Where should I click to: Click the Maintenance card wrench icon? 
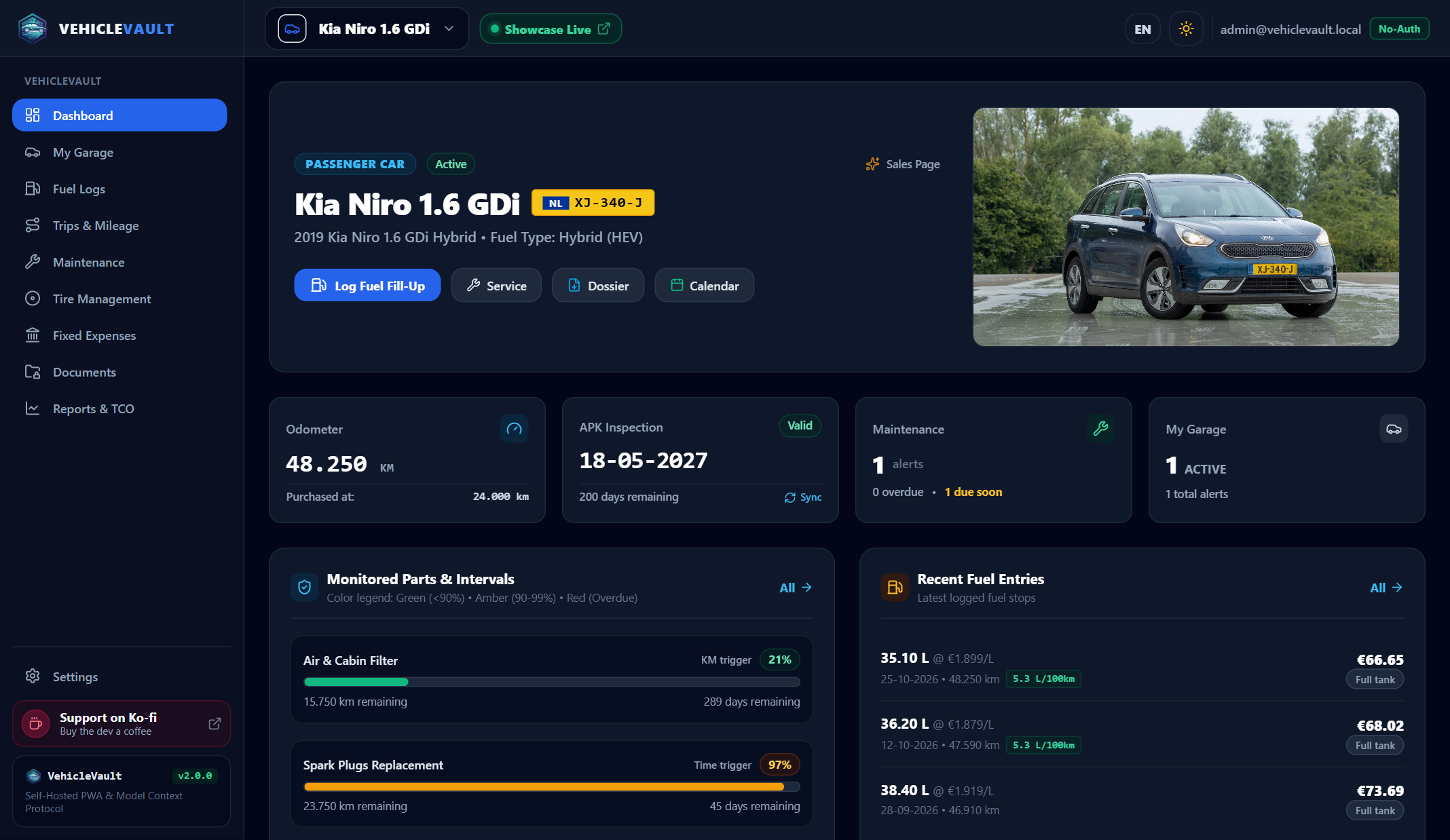pyautogui.click(x=1100, y=428)
